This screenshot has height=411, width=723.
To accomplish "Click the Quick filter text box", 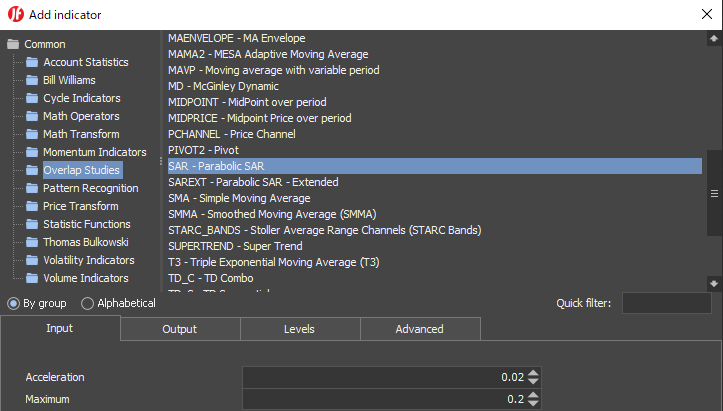I will click(666, 303).
